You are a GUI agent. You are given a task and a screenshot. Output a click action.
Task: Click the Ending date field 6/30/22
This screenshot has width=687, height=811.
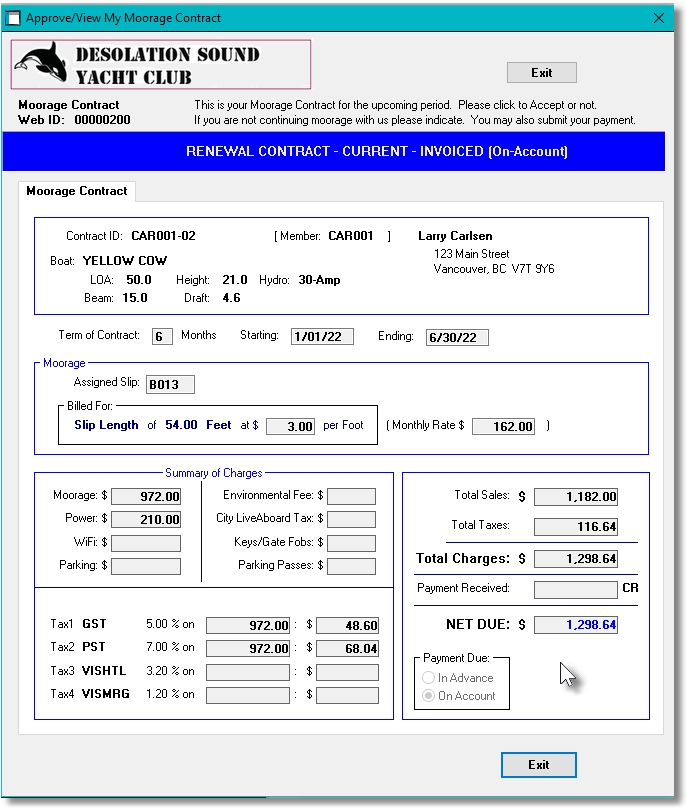(x=457, y=337)
